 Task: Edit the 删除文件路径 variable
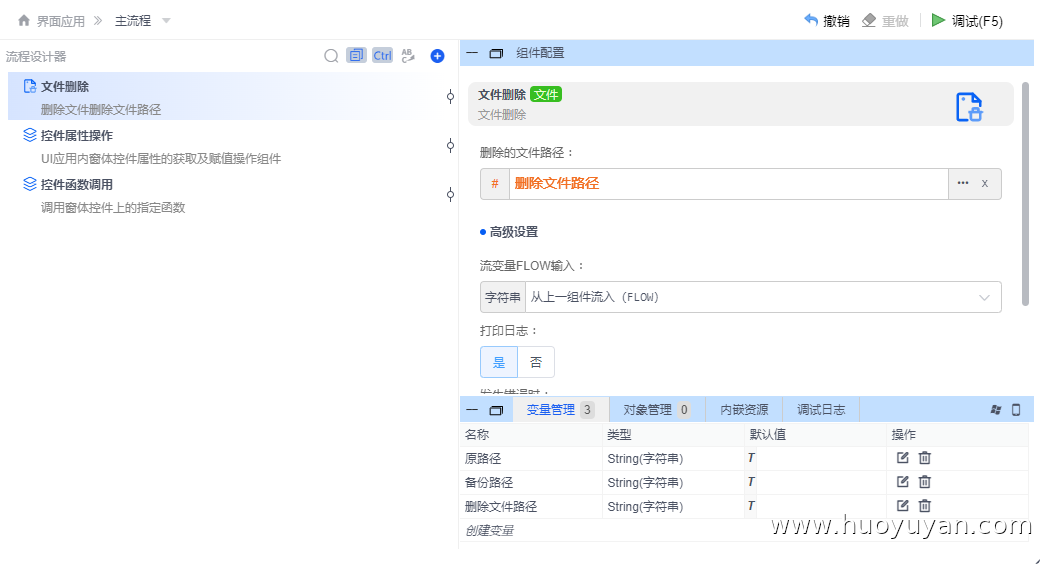pyautogui.click(x=902, y=506)
